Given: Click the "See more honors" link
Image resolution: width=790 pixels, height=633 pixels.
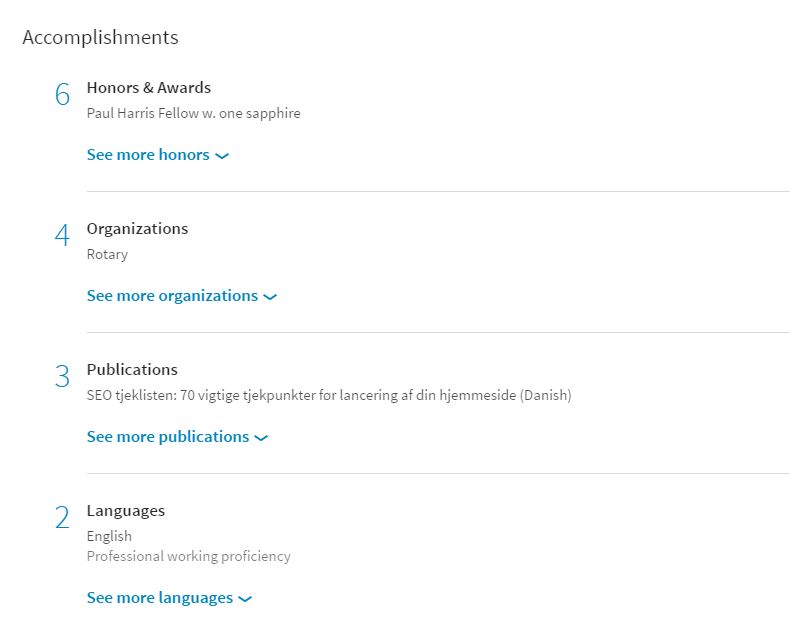Looking at the screenshot, I should coord(148,155).
